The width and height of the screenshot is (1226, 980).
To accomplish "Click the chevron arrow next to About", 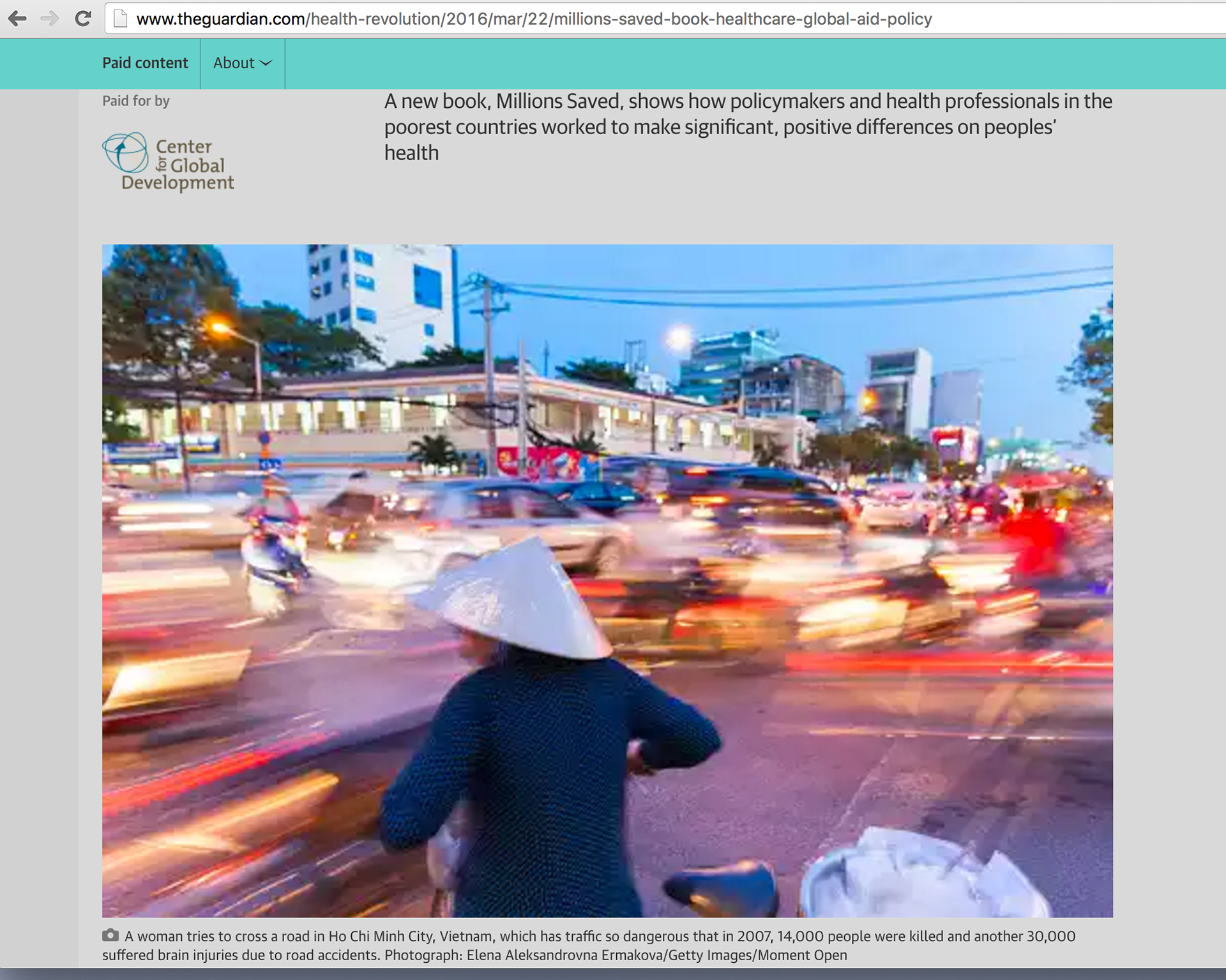I will coord(266,63).
